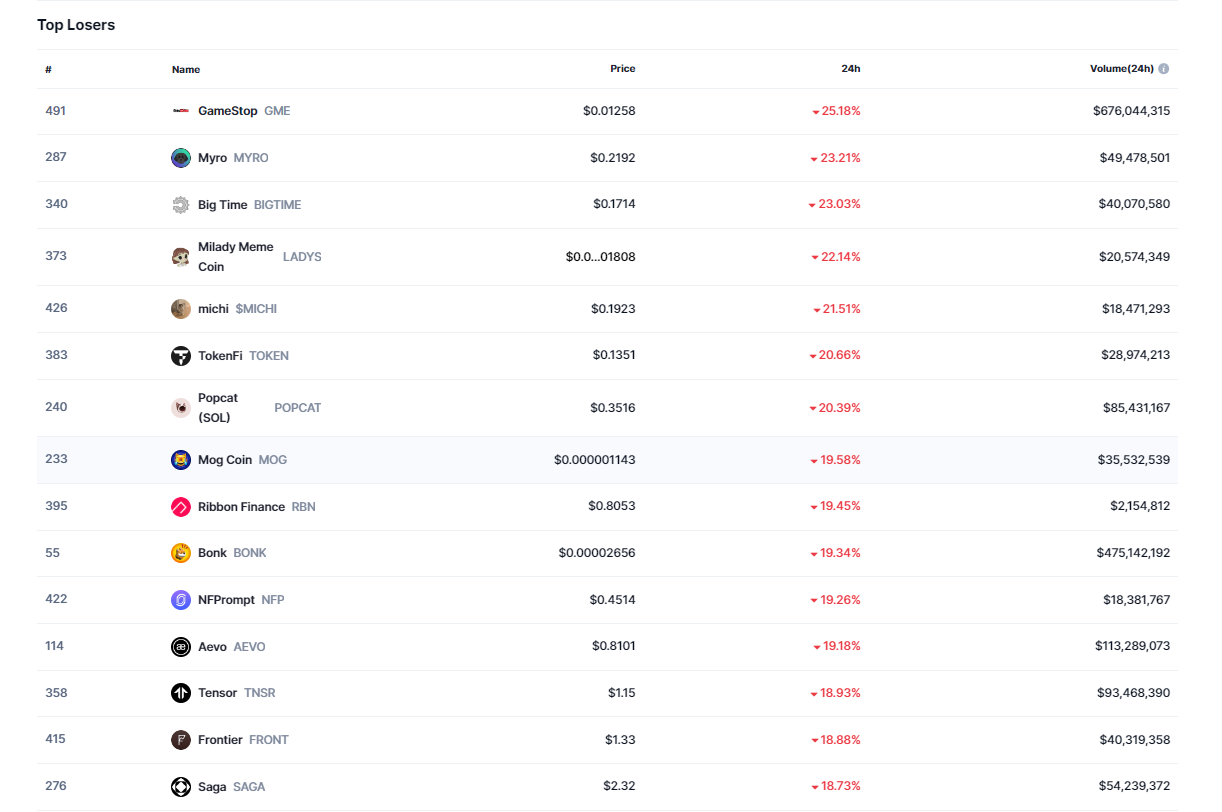The width and height of the screenshot is (1222, 812).
Task: Click the GameStop coin logo icon
Action: click(180, 111)
